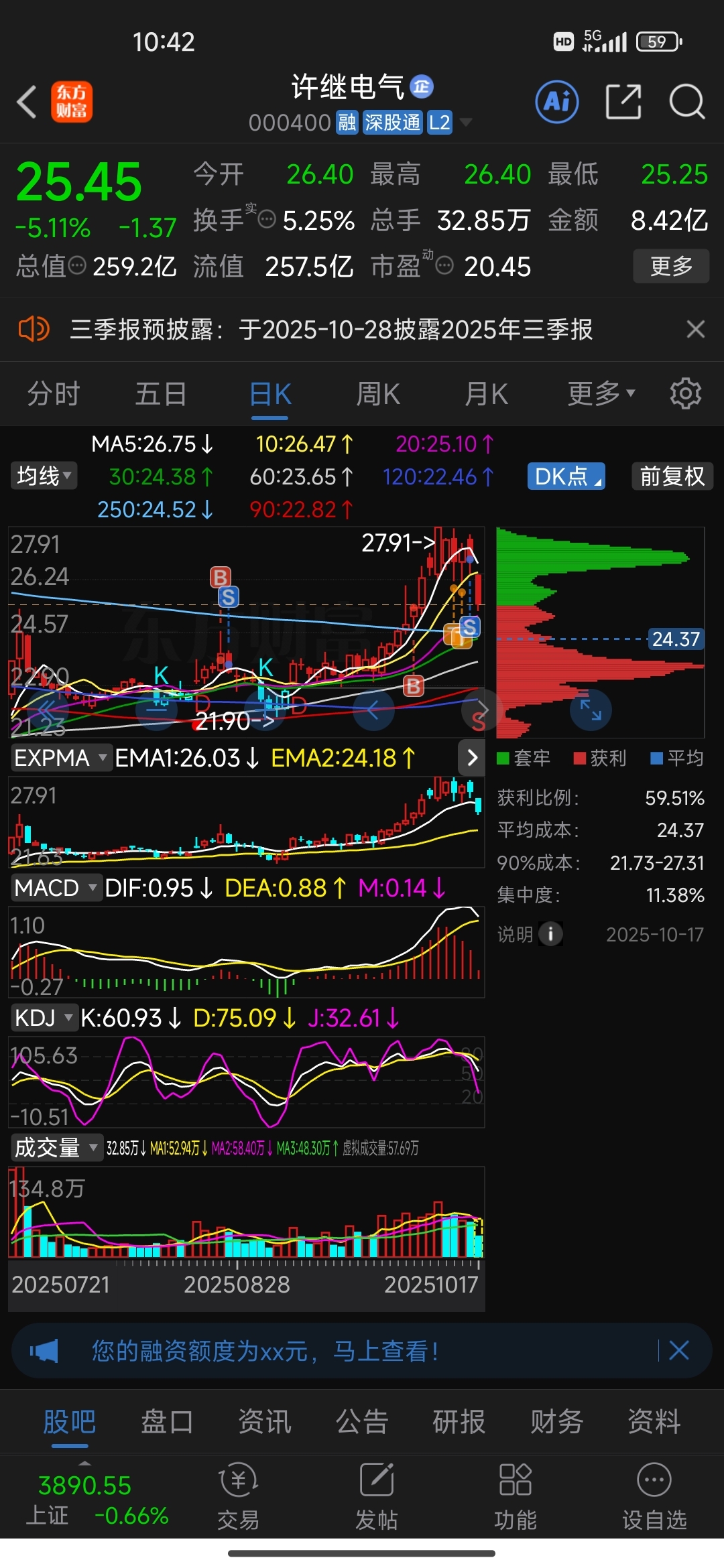Select the 日K daily chart tab
This screenshot has height=1568, width=724.
(270, 393)
